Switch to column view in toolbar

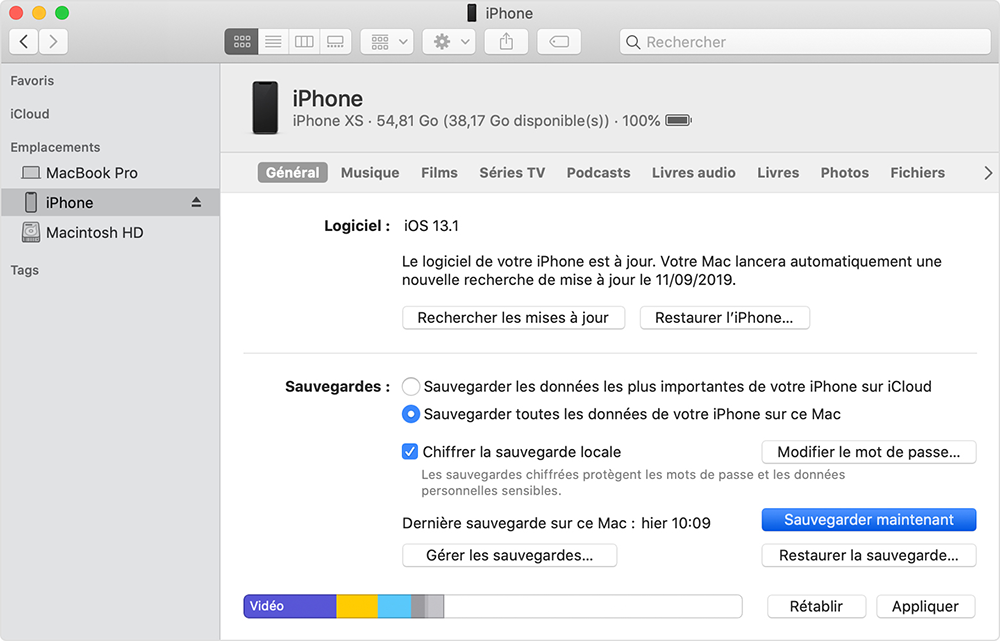coord(304,42)
